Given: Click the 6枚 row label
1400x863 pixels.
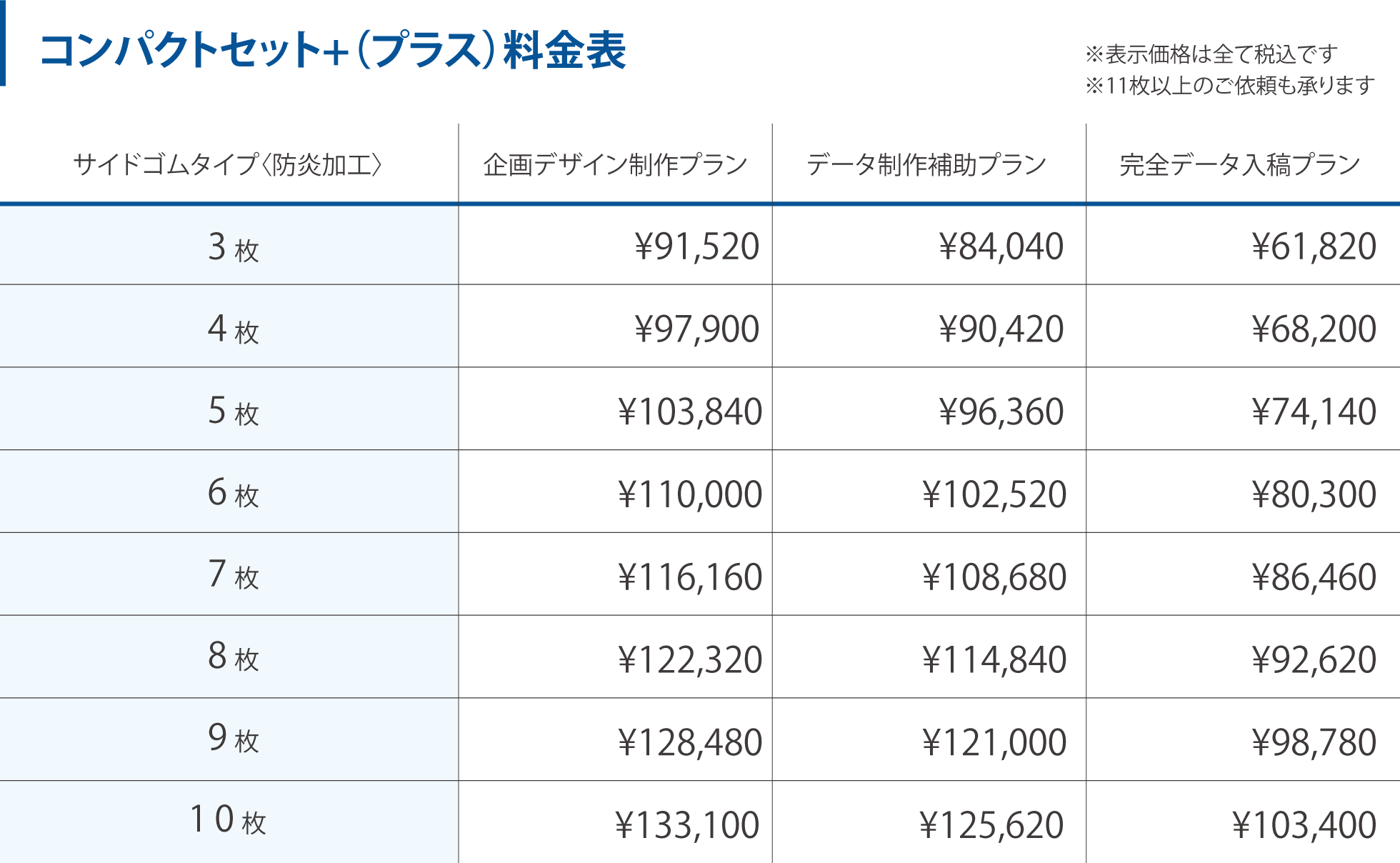Looking at the screenshot, I should coord(233,493).
